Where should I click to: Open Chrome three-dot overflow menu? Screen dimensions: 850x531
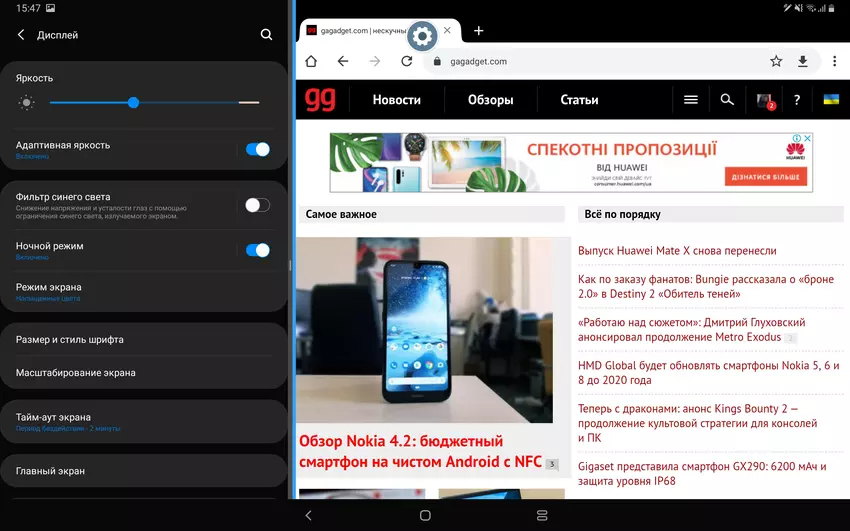(835, 61)
